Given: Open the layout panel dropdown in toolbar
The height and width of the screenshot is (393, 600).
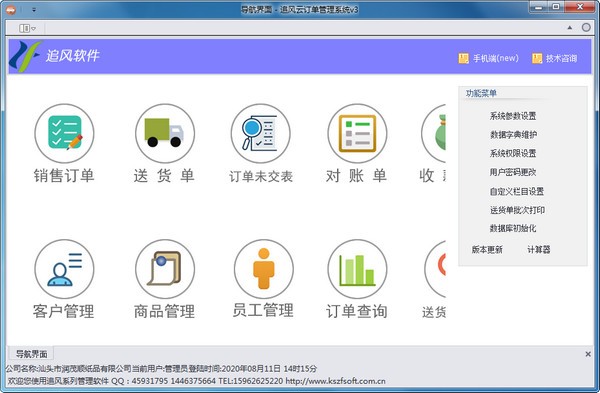Looking at the screenshot, I should pos(28,28).
